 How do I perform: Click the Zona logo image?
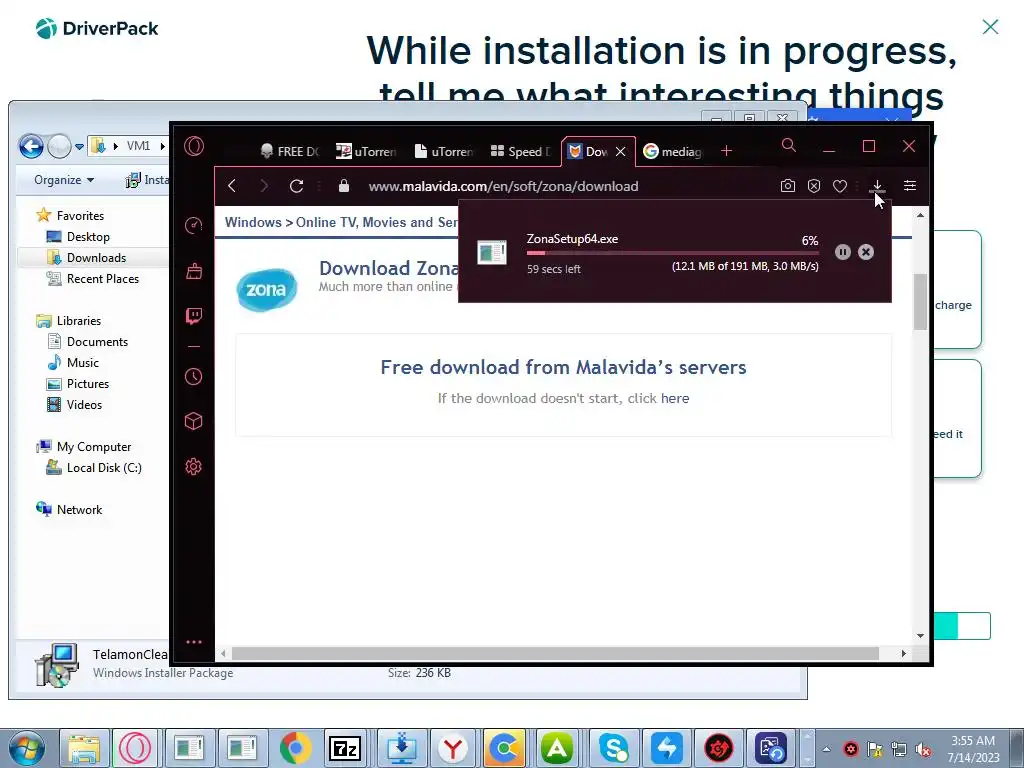[x=266, y=289]
